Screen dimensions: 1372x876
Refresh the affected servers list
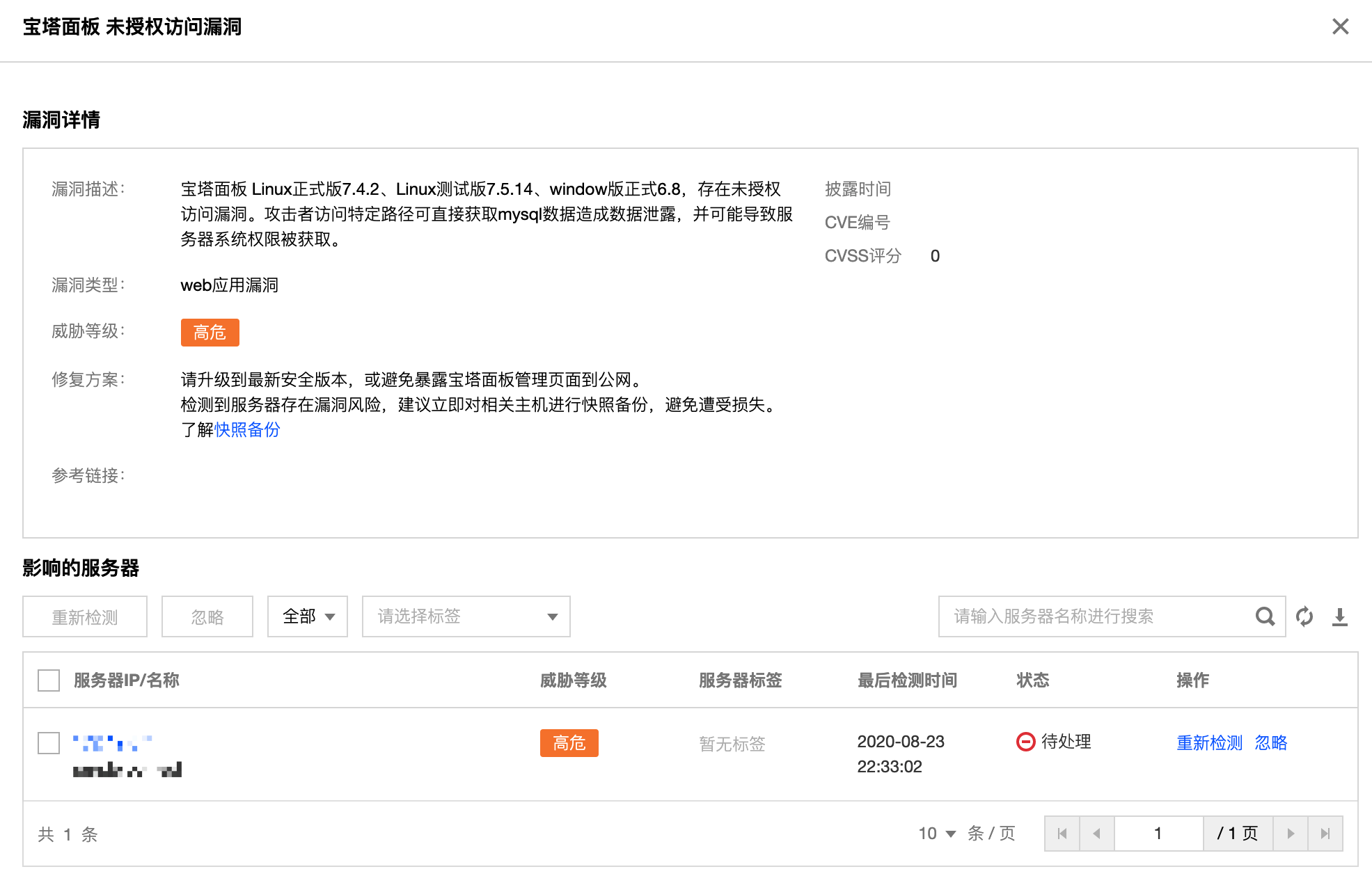pos(1304,616)
